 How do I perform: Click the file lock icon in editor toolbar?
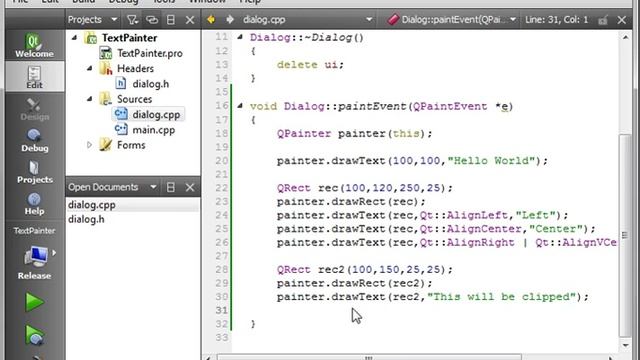[x=603, y=20]
